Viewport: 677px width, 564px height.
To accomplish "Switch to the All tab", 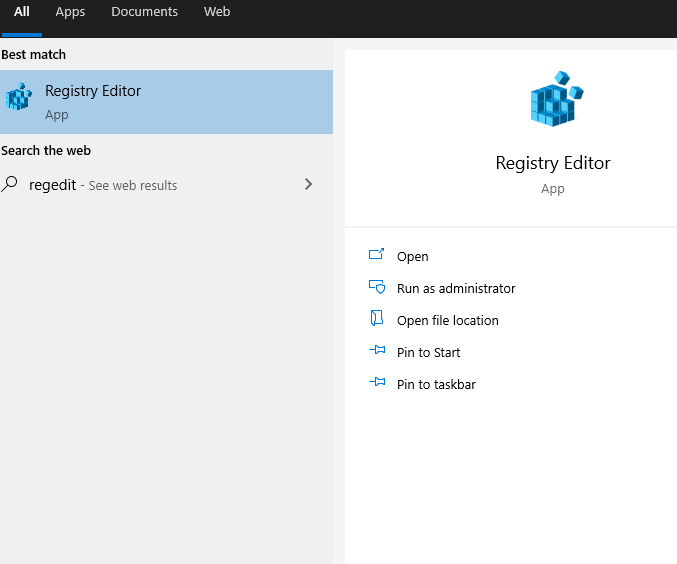I will [x=22, y=12].
